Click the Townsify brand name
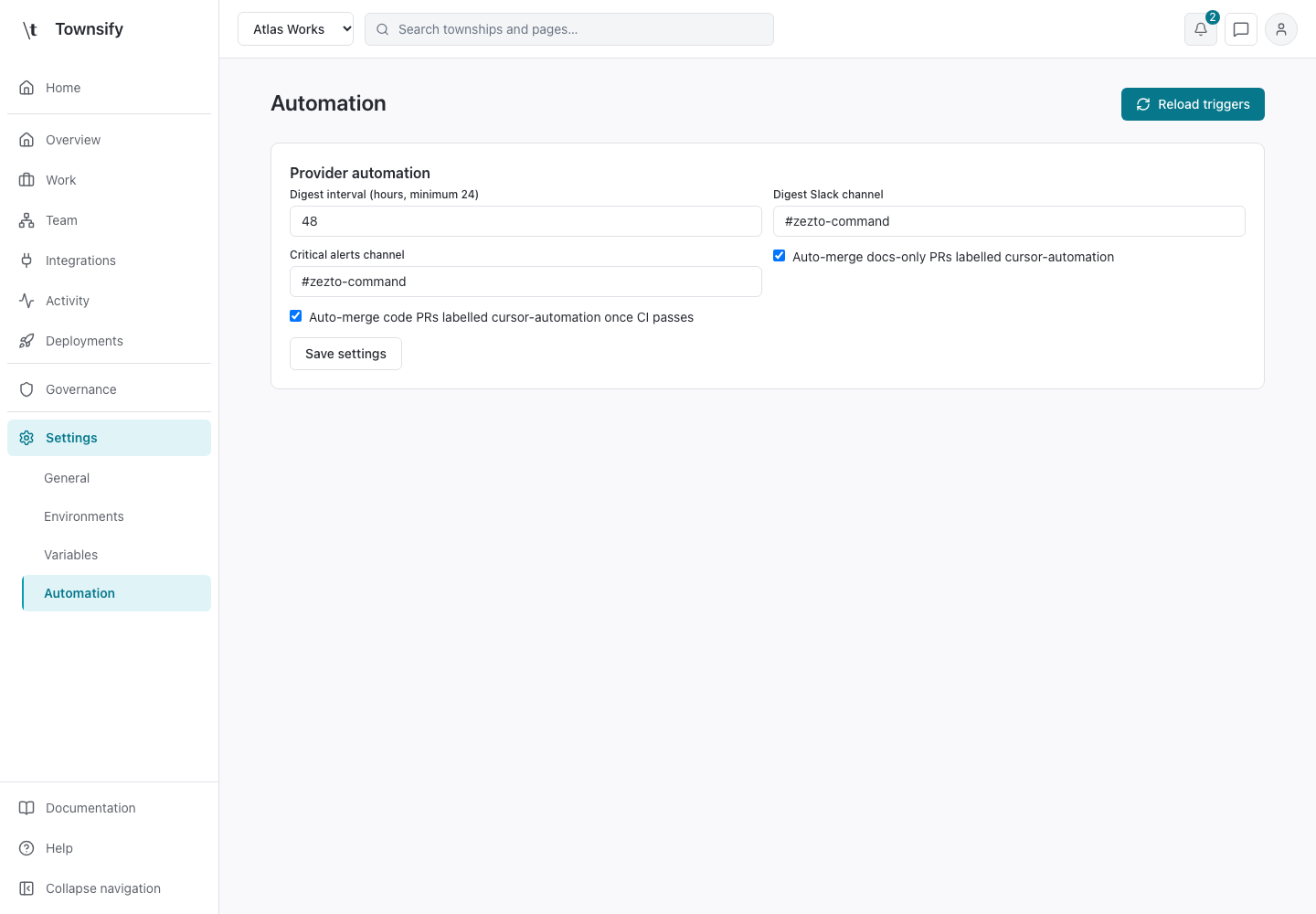The image size is (1316, 914). [x=89, y=29]
